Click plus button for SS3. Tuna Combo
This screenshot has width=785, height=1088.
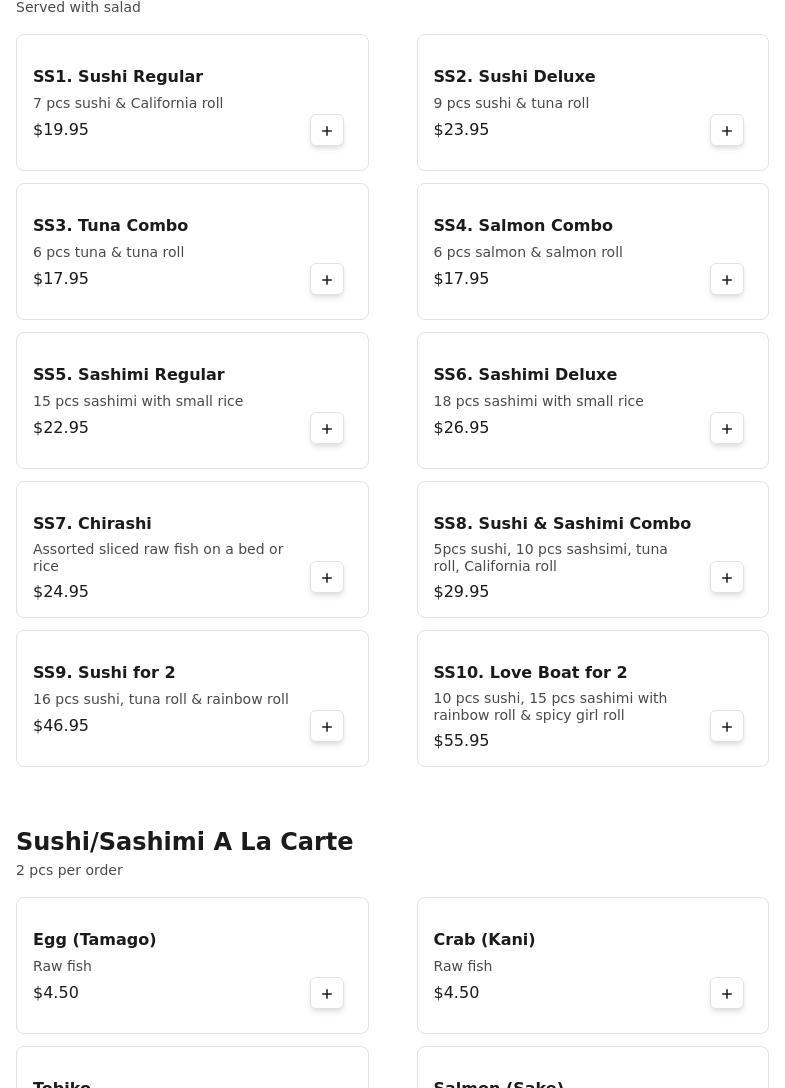tap(327, 280)
